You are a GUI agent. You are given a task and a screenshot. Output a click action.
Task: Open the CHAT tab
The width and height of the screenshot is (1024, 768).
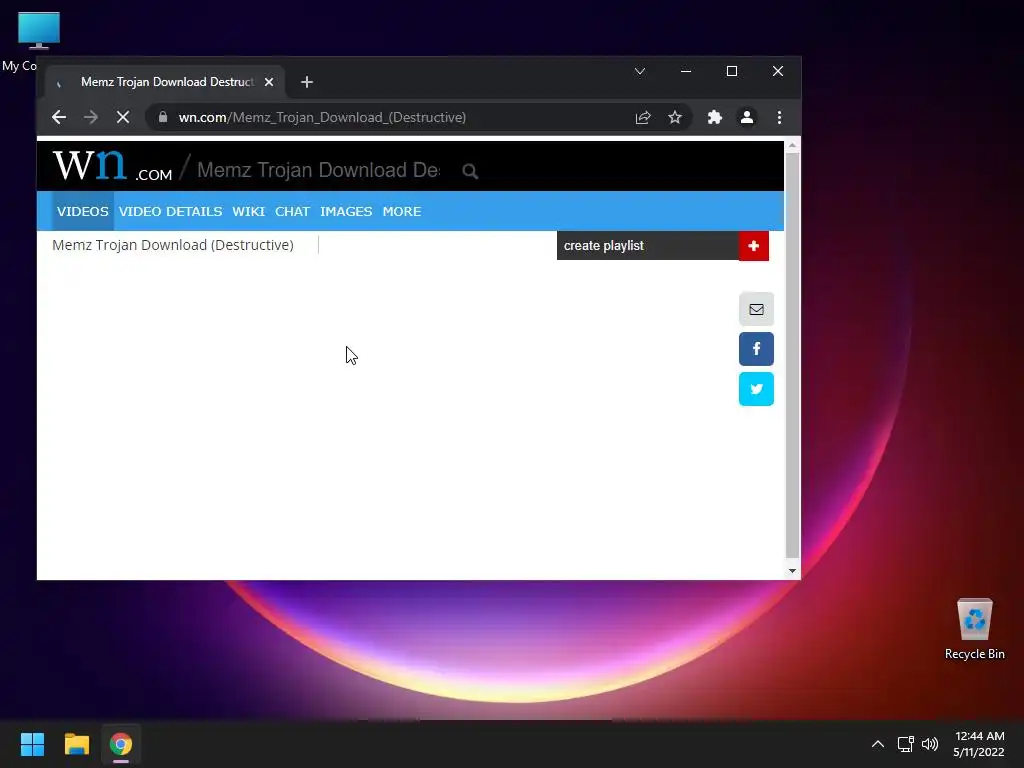[x=292, y=212]
